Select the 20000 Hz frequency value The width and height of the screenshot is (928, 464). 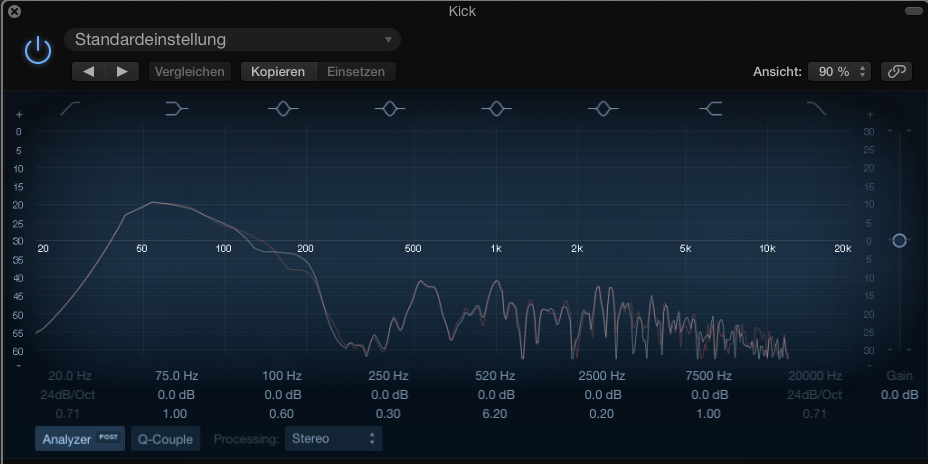(x=815, y=376)
